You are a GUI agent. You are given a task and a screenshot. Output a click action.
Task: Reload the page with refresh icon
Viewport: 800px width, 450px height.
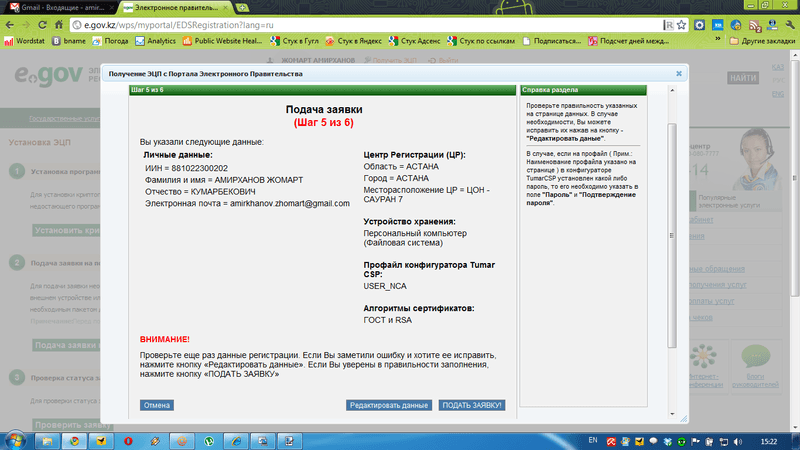42,25
